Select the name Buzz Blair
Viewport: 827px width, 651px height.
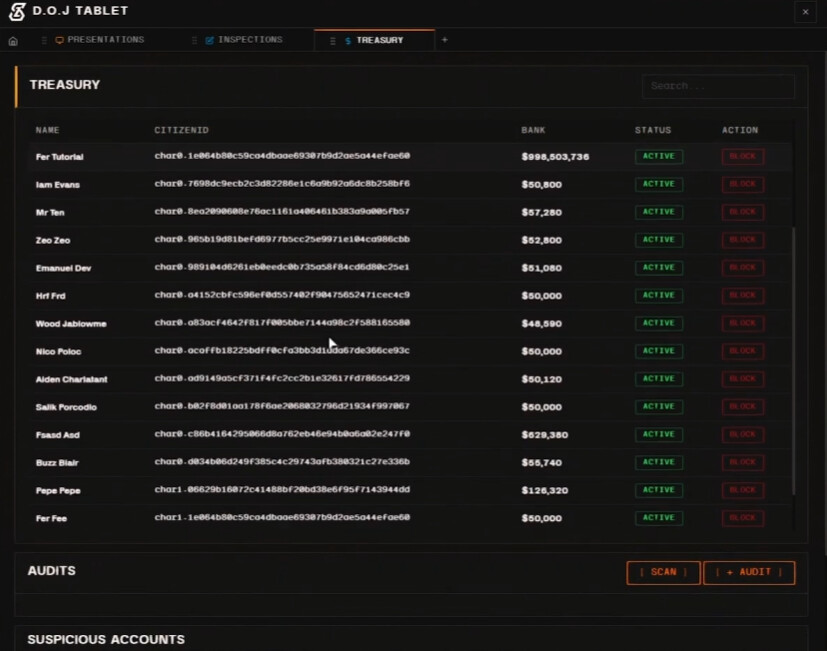[57, 463]
